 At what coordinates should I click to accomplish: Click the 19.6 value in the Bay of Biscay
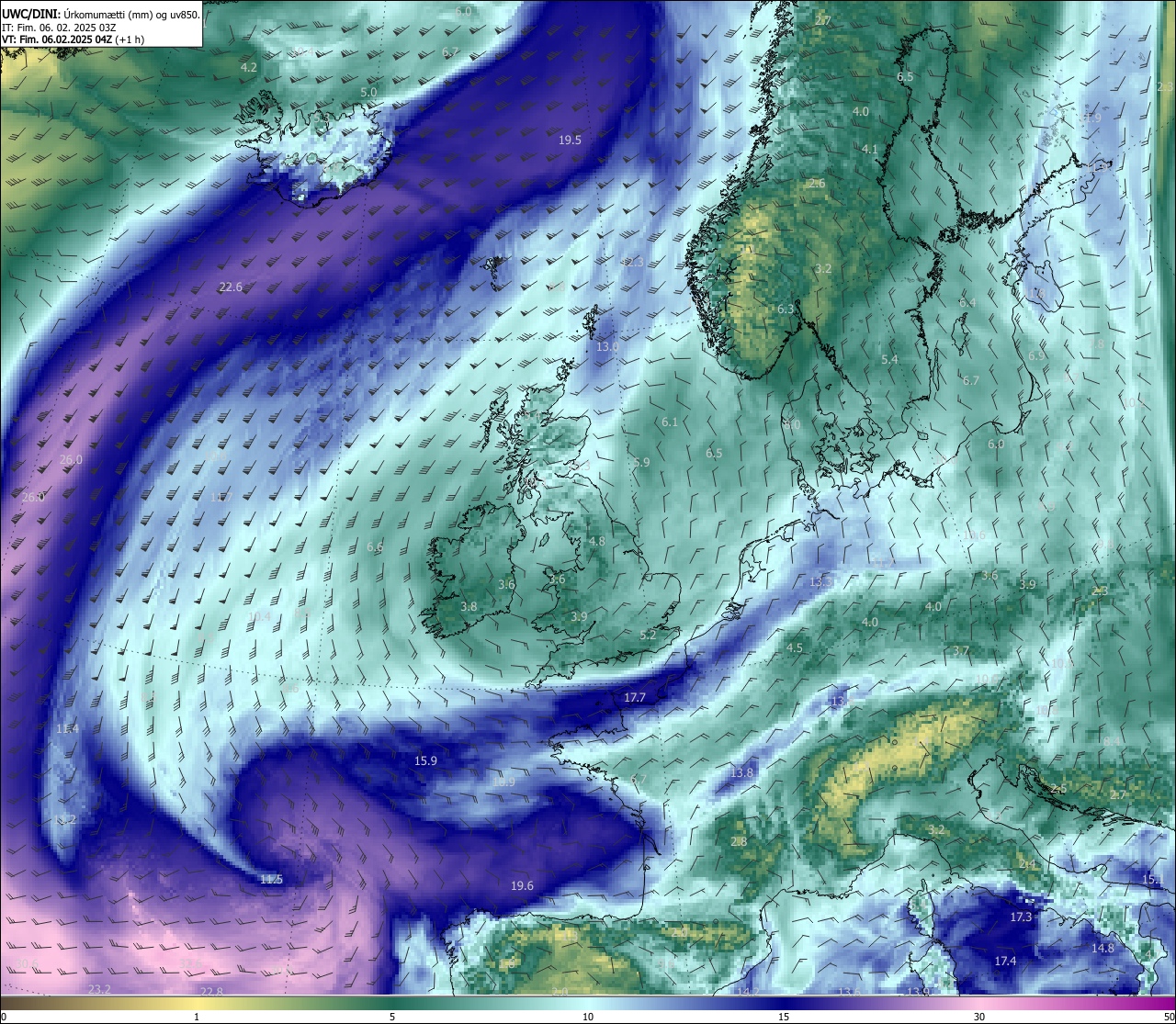522,885
